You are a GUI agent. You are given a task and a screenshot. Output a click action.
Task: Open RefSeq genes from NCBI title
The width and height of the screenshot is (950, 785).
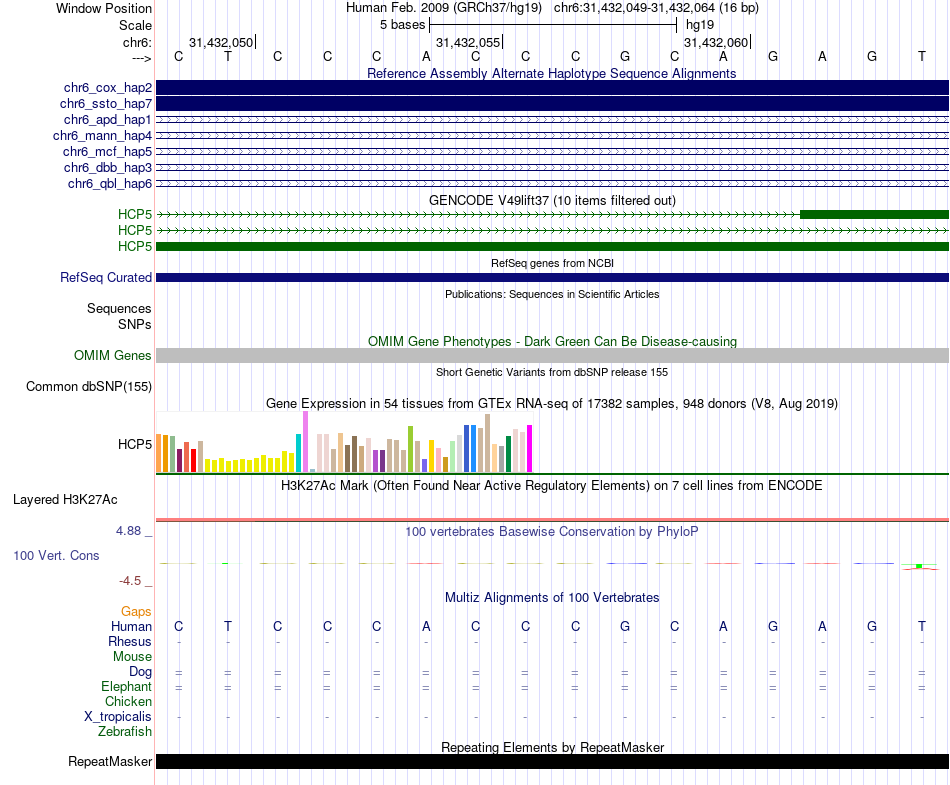coord(552,263)
